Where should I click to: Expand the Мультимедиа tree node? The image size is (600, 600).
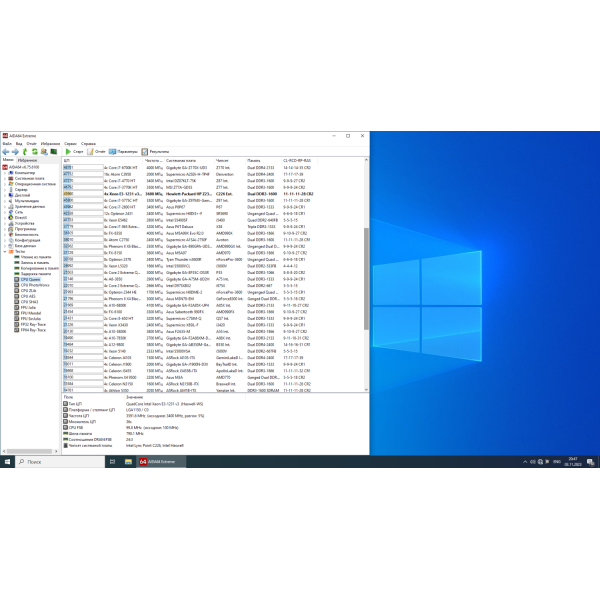[x=5, y=201]
